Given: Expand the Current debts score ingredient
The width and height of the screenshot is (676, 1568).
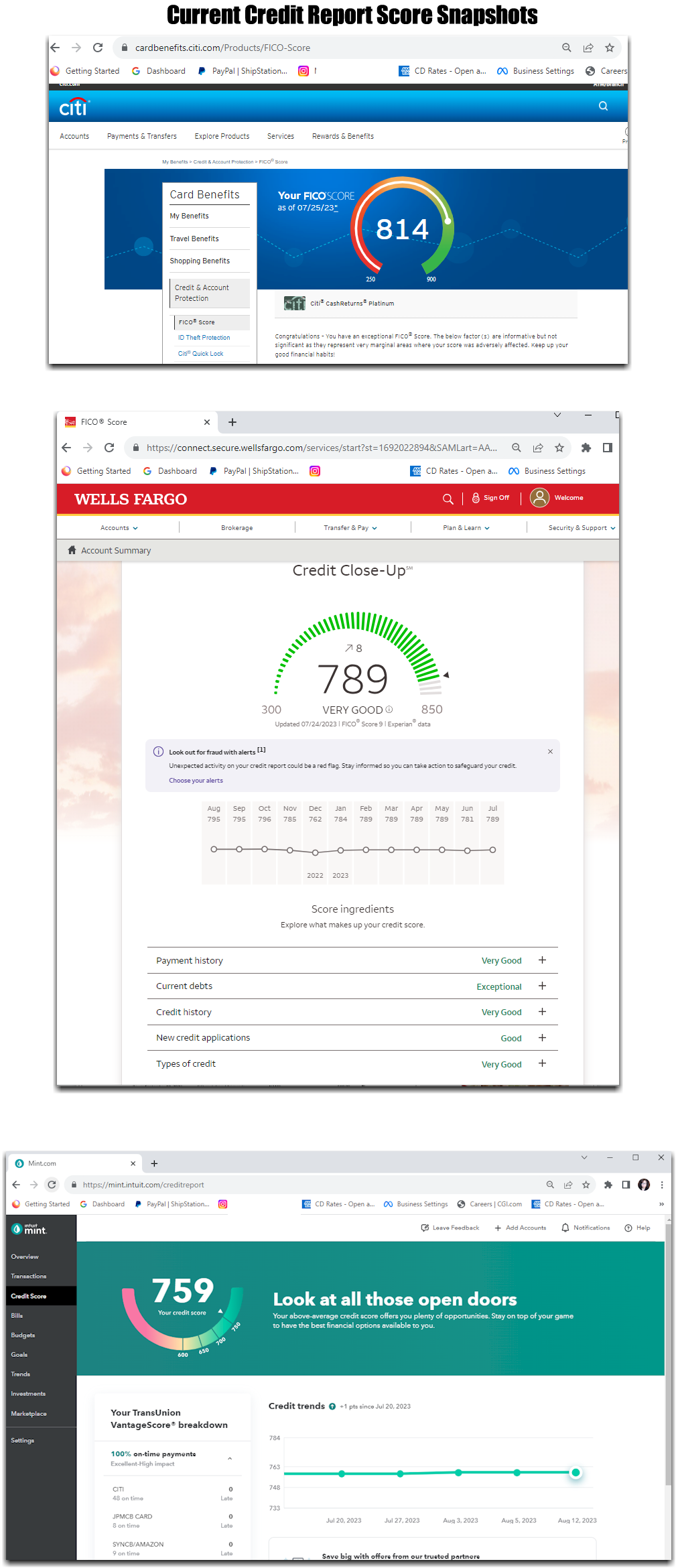Looking at the screenshot, I should point(543,986).
